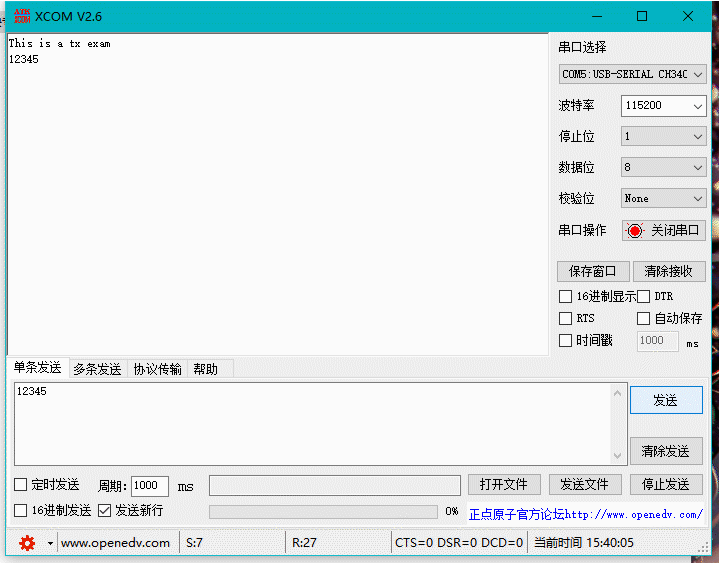The width and height of the screenshot is (725, 570).
Task: Click the CTS=0 DSR=0 DCD=0 status text
Action: [x=459, y=543]
